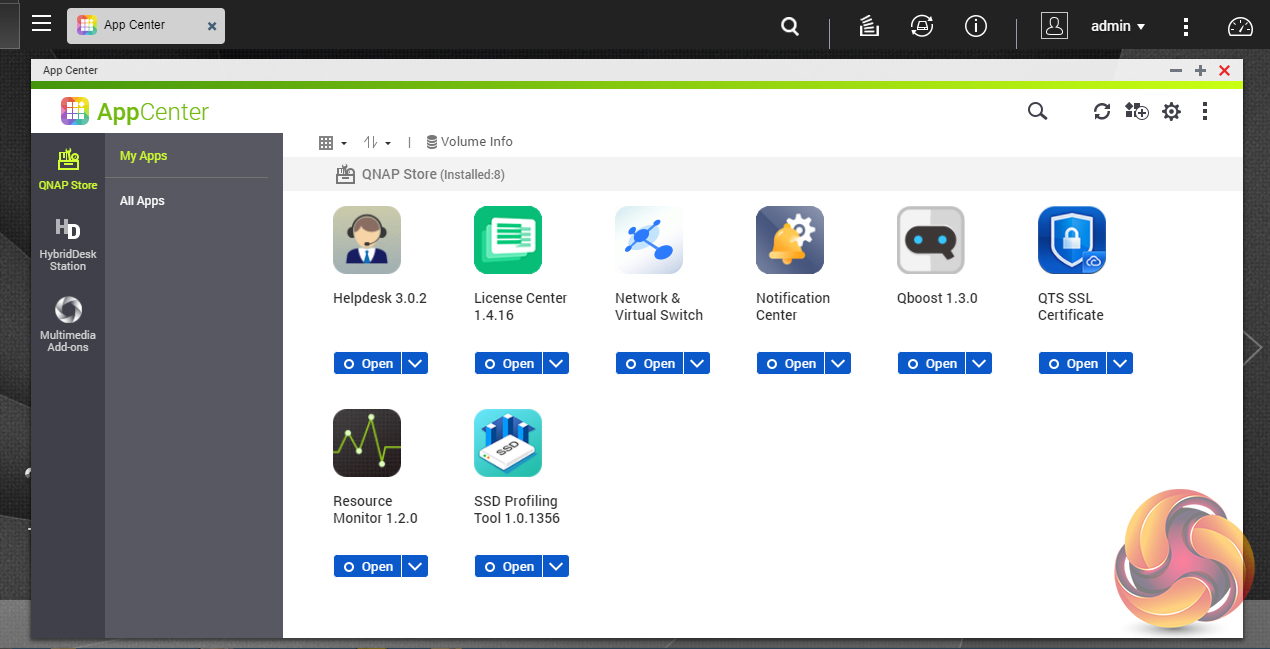The width and height of the screenshot is (1270, 649).
Task: Open Qboost with its Open button
Action: [x=931, y=364]
